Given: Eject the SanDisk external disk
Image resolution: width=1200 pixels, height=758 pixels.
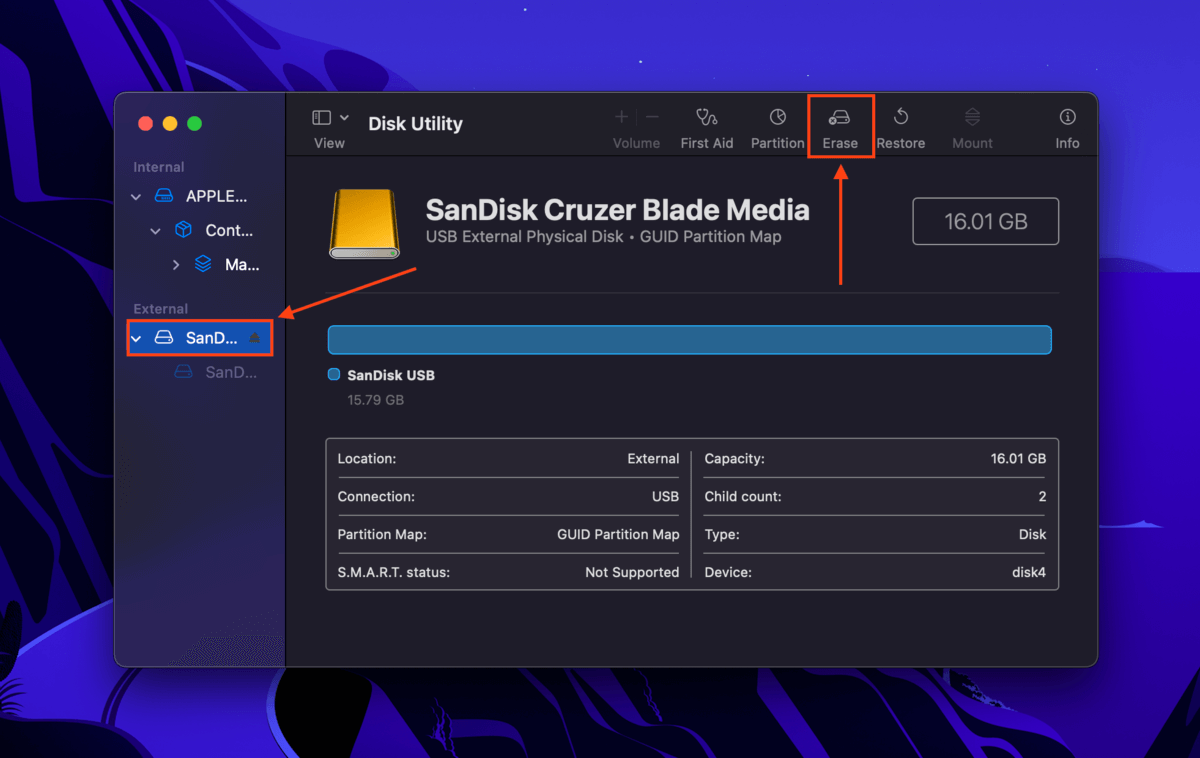Looking at the screenshot, I should point(254,338).
